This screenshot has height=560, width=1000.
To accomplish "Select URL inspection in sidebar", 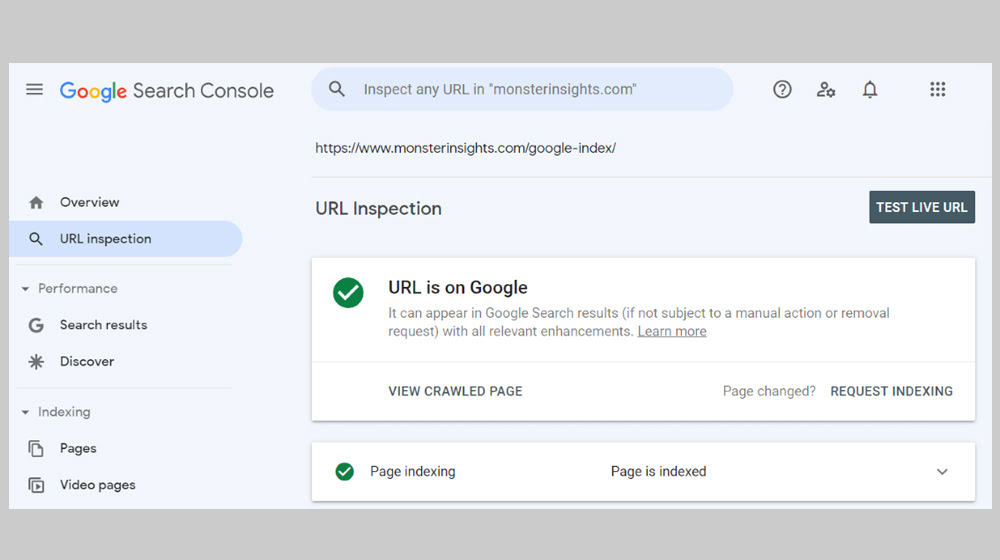I will click(126, 239).
